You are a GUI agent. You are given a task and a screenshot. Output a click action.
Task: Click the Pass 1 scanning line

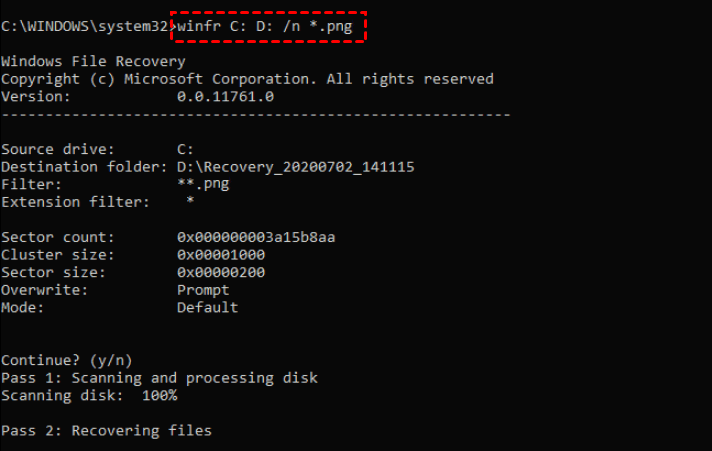click(x=159, y=377)
